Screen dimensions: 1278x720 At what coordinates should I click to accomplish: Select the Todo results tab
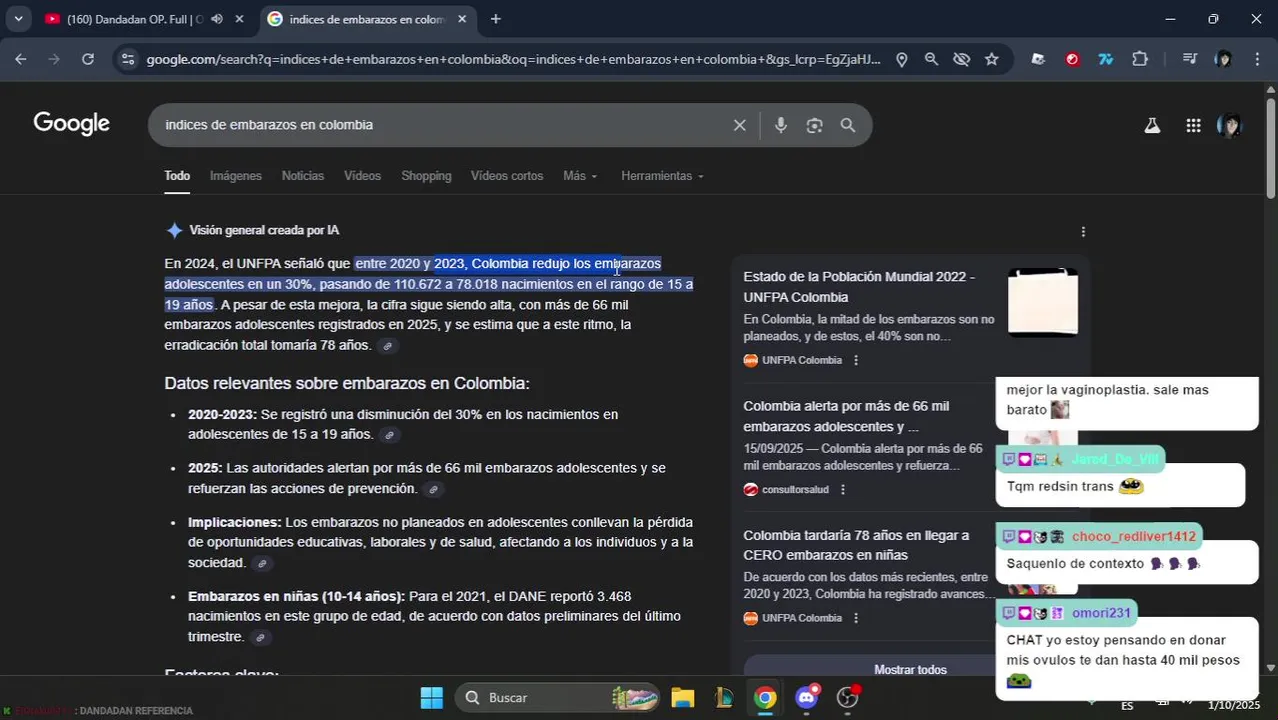[177, 176]
